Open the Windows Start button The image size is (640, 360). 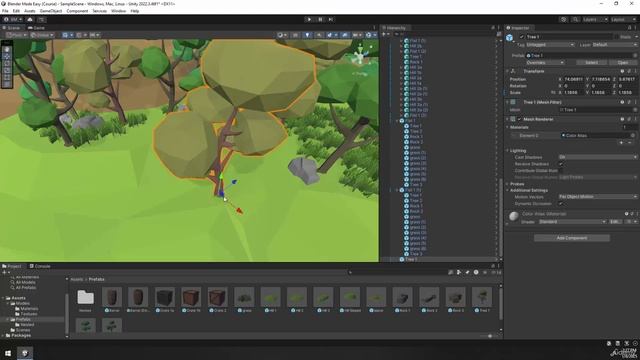pos(8,353)
